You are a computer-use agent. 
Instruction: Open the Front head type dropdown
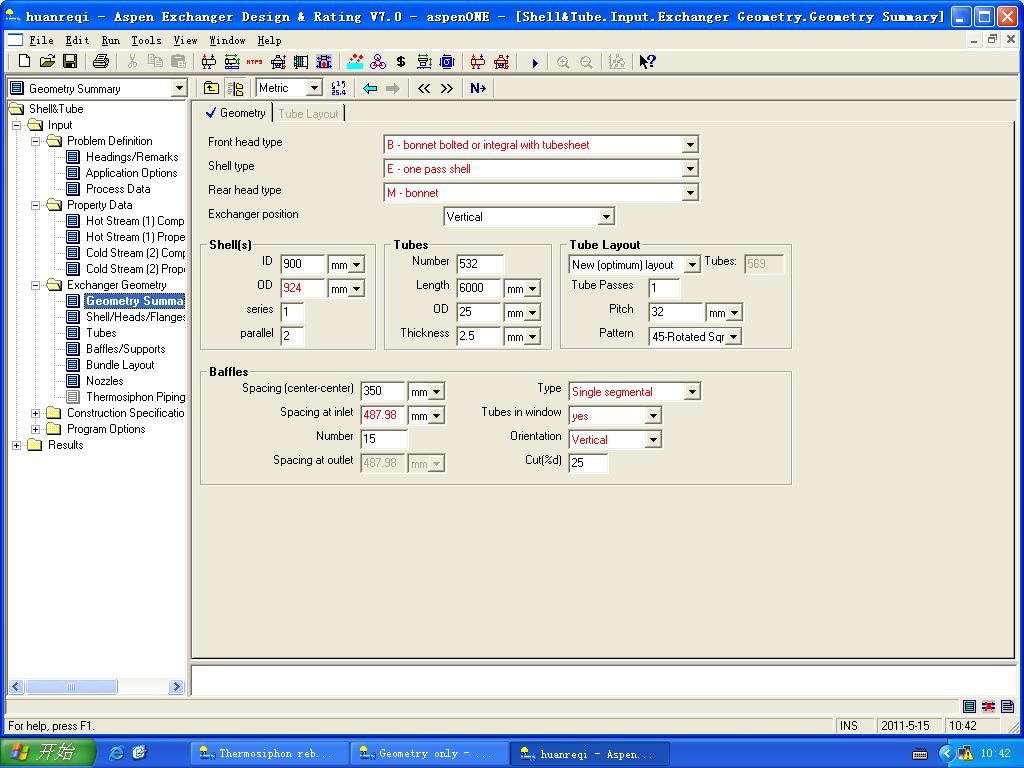tap(689, 145)
